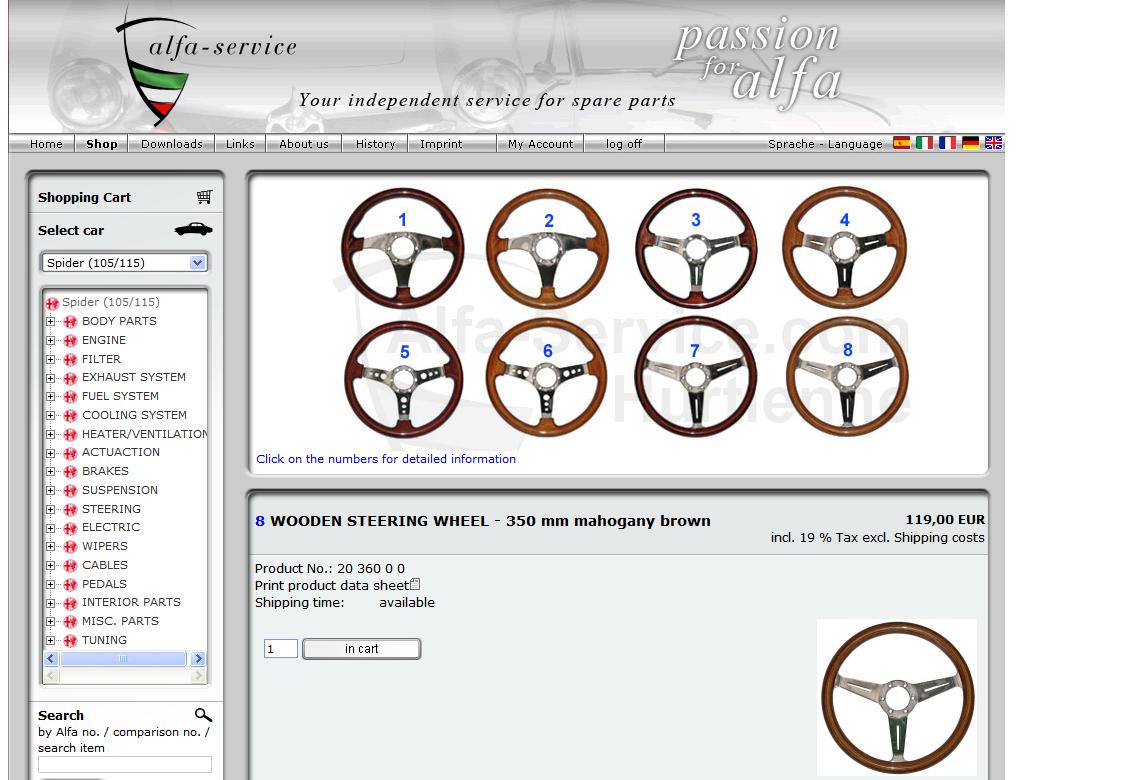Viewport: 1148px width, 780px height.
Task: Click the print product data sheet icon
Action: click(x=415, y=585)
